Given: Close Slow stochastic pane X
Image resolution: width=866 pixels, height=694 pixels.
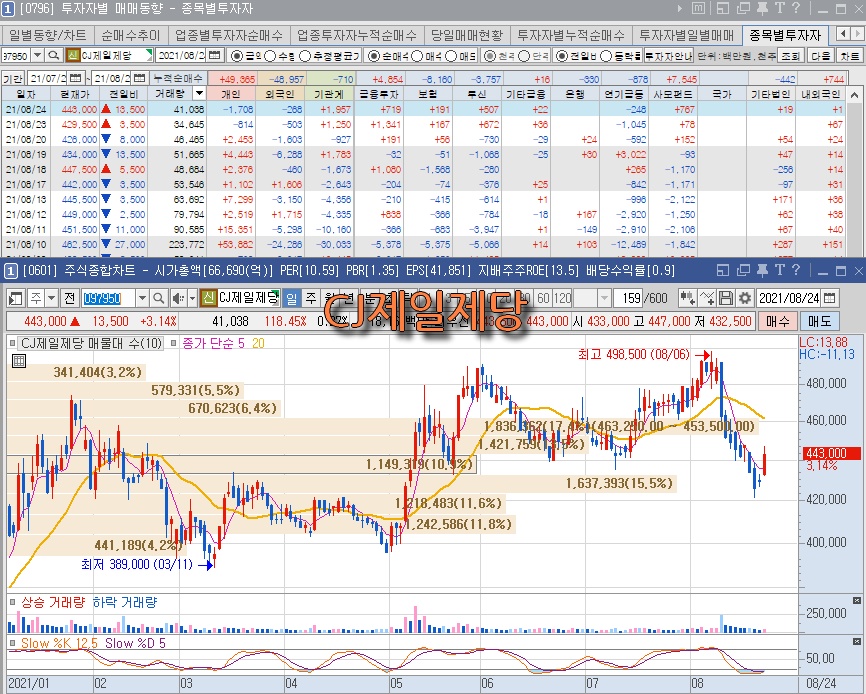Looking at the screenshot, I should 857,642.
